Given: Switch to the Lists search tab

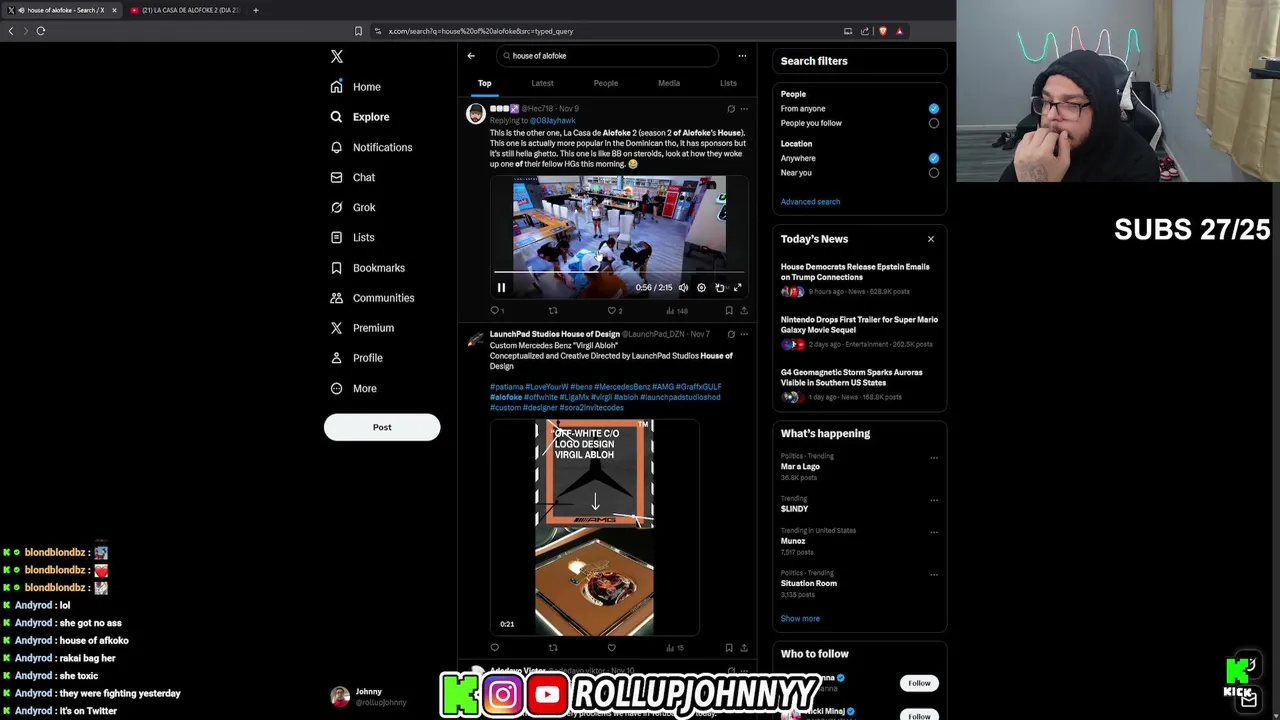Looking at the screenshot, I should click(x=728, y=83).
